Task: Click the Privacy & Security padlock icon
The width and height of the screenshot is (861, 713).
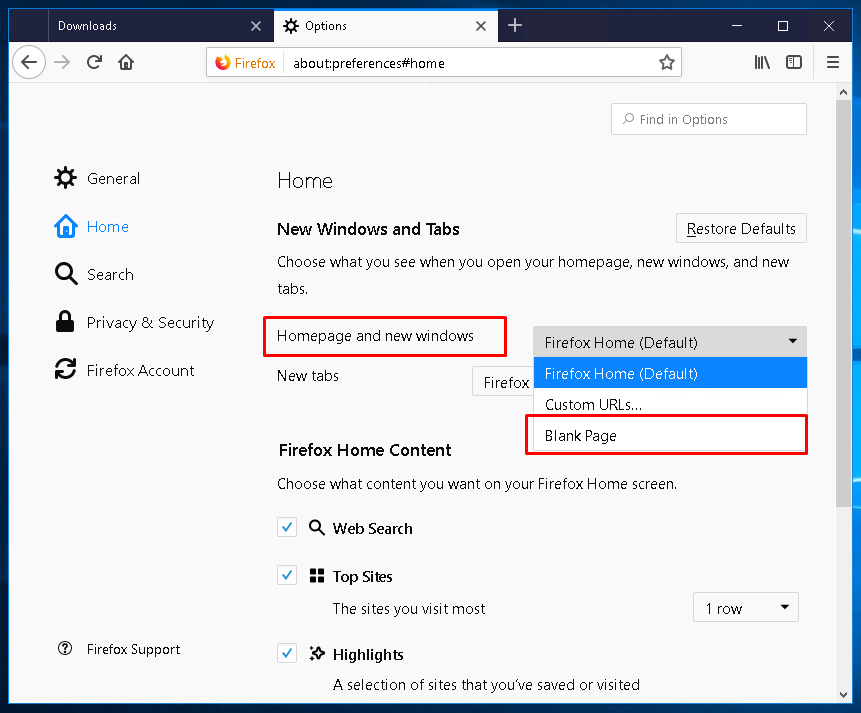Action: tap(65, 321)
